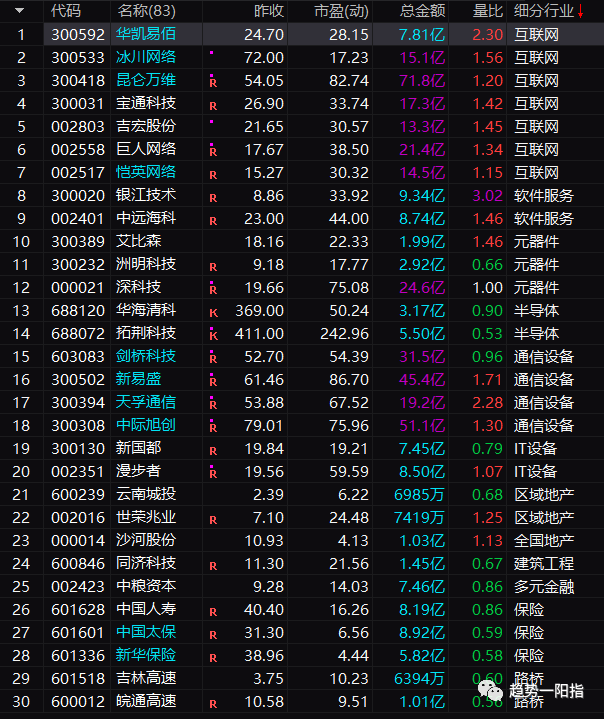Click the R icon beside 世荣兆业
This screenshot has height=719, width=604.
coord(213,520)
